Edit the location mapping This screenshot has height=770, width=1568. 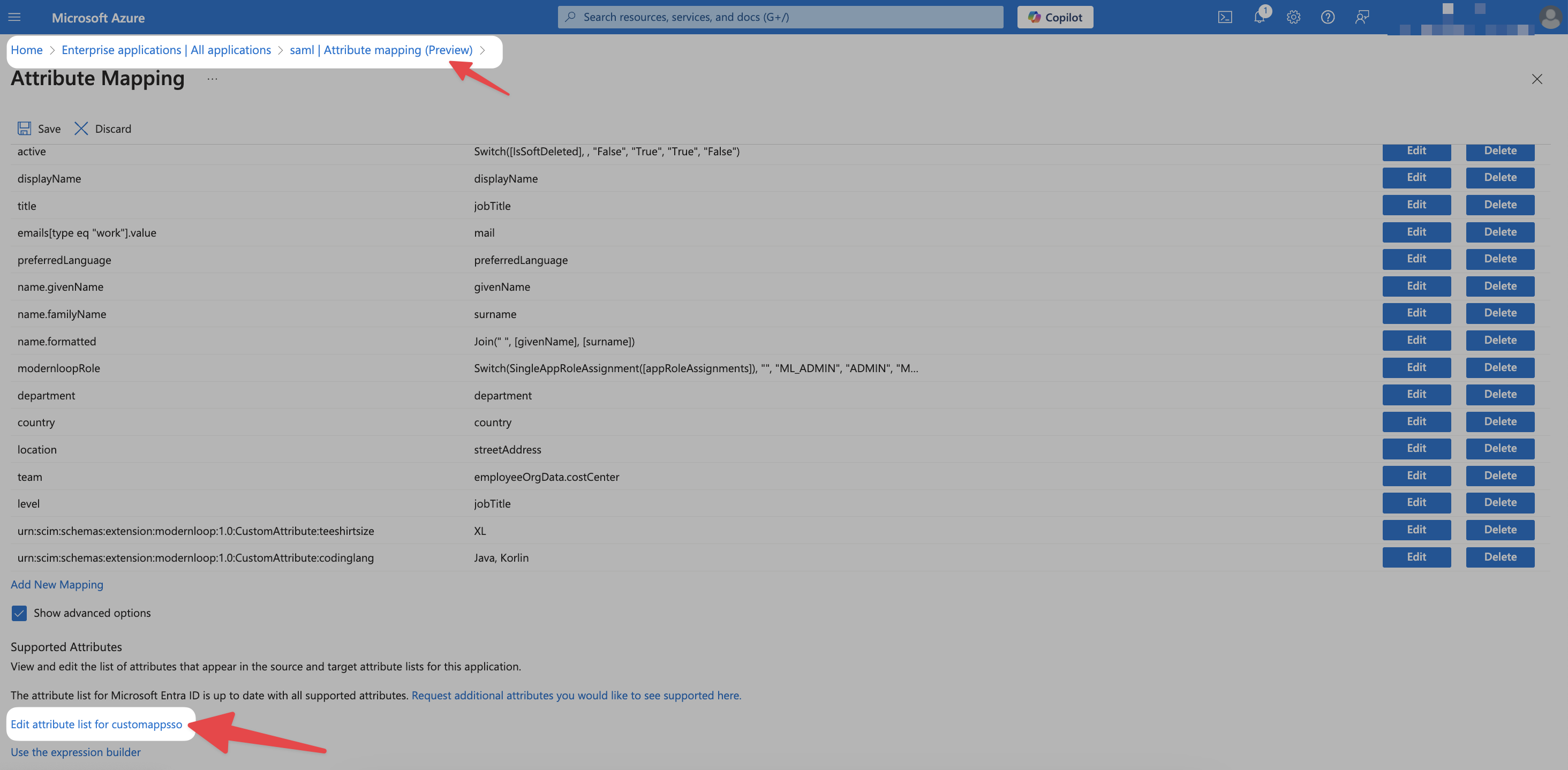coord(1416,449)
